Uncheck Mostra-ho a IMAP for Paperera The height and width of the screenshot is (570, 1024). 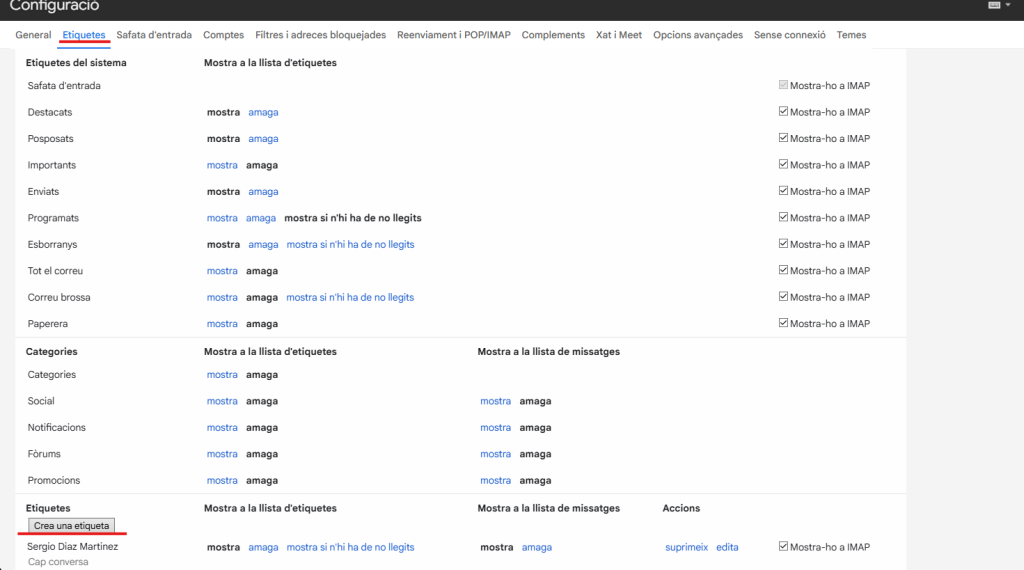[x=784, y=323]
